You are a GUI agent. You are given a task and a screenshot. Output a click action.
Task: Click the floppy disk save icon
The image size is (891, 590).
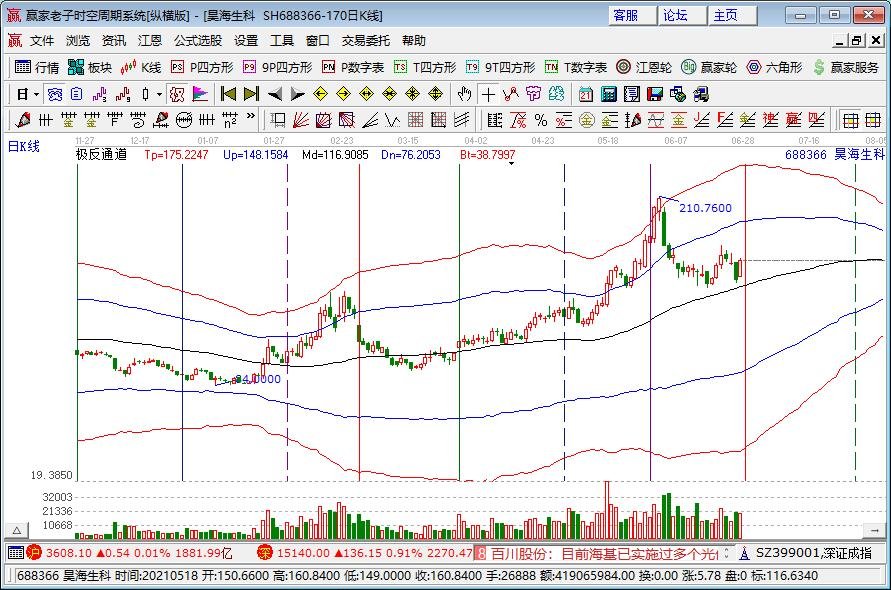[655, 94]
